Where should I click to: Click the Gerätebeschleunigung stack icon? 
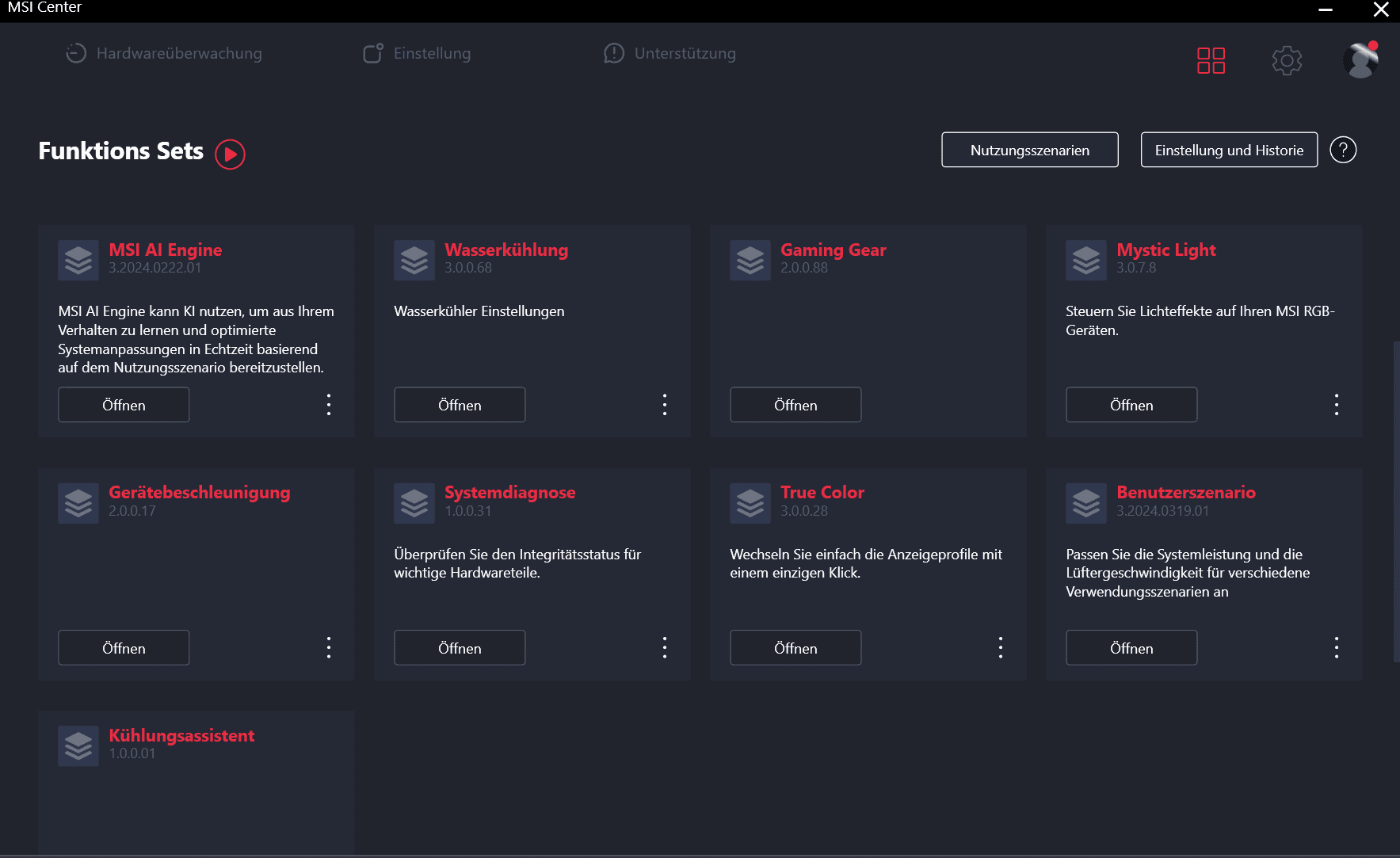pos(78,503)
